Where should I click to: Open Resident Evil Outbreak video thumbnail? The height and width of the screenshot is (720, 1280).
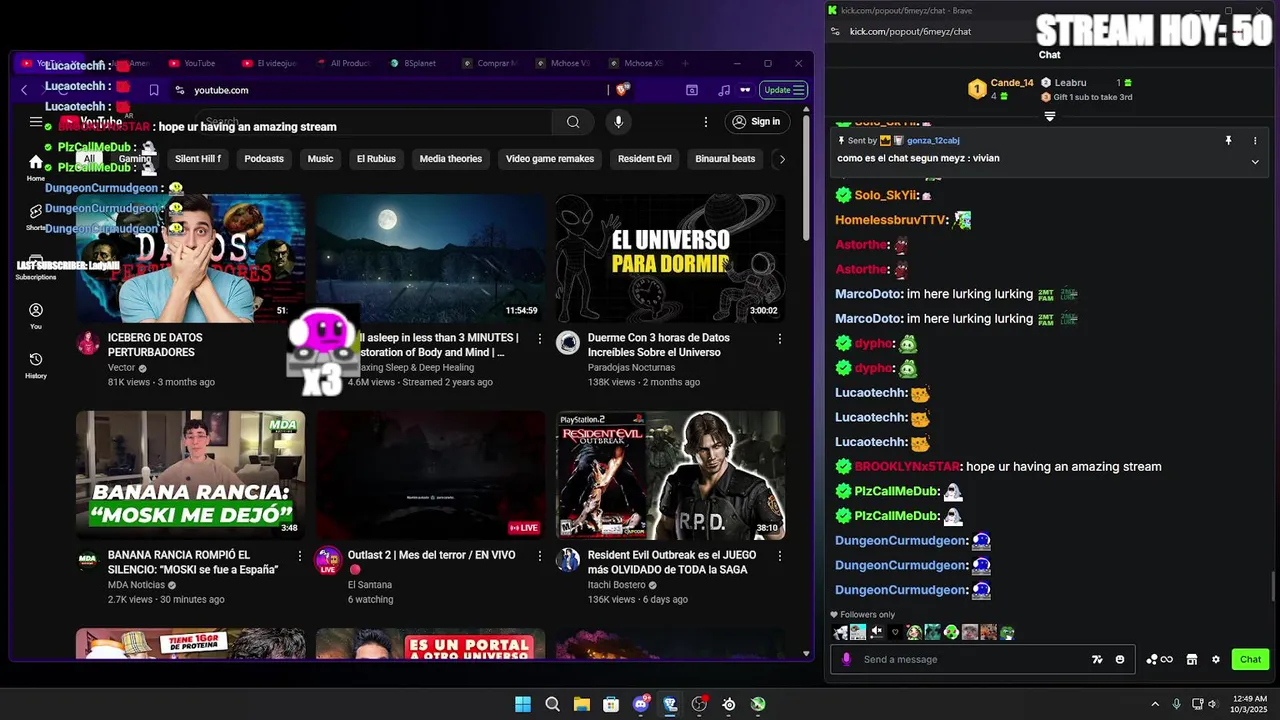click(670, 475)
